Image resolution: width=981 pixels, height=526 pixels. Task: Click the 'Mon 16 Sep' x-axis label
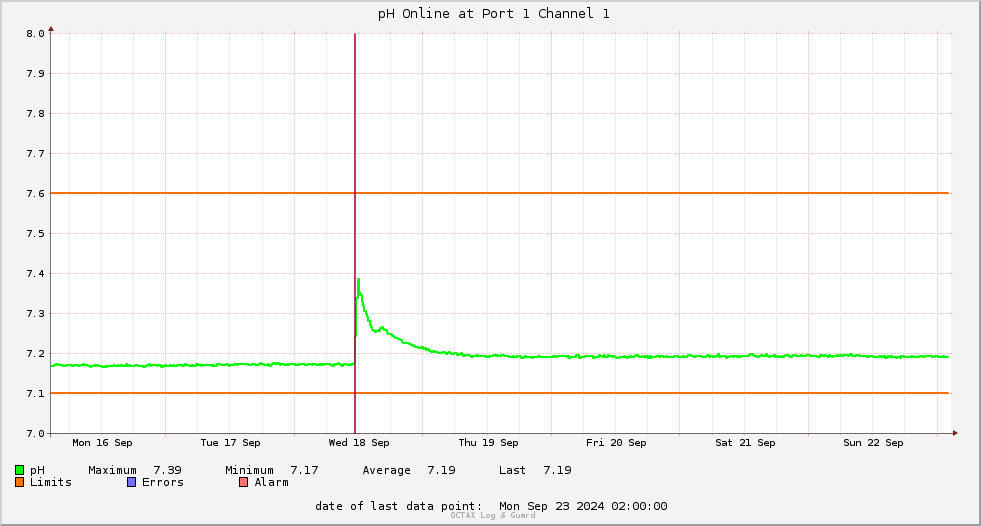[102, 443]
